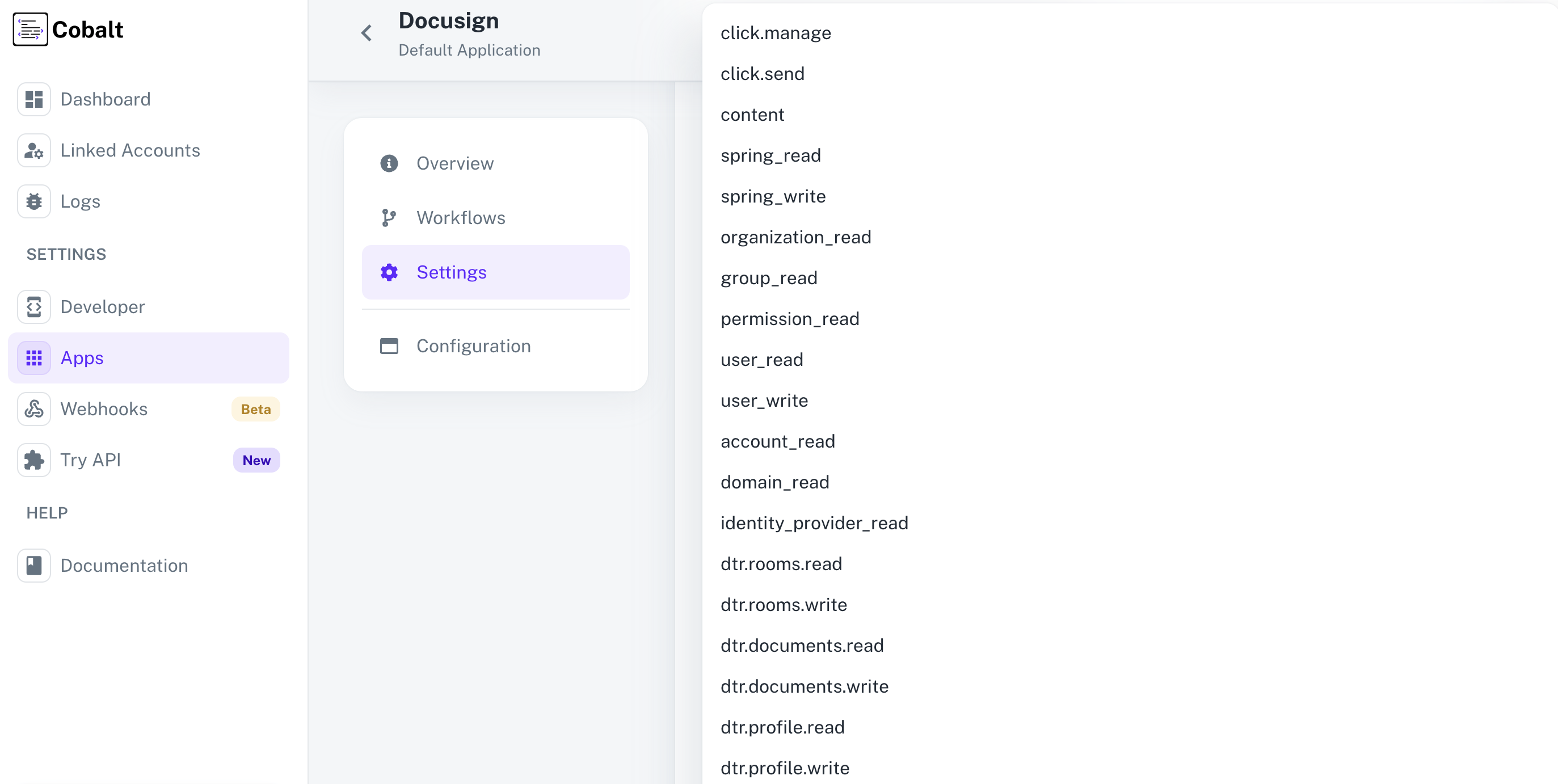The image size is (1558, 784).
Task: Open Linked Accounts via its icon
Action: 34,150
